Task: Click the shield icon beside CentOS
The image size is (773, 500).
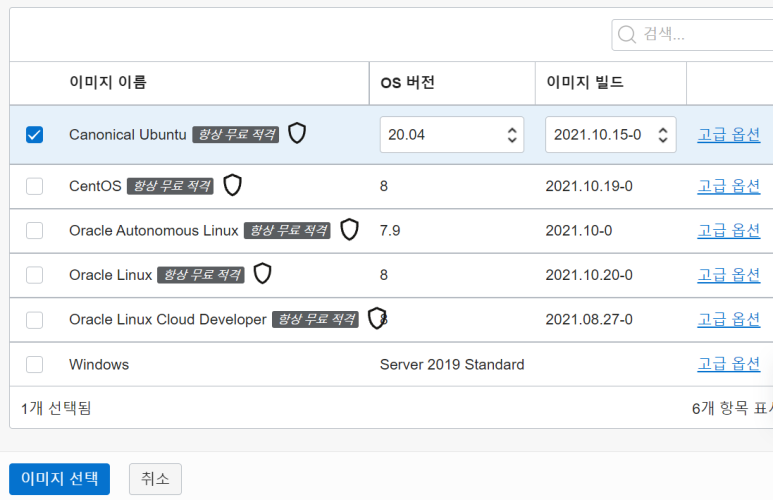Action: pos(232,185)
